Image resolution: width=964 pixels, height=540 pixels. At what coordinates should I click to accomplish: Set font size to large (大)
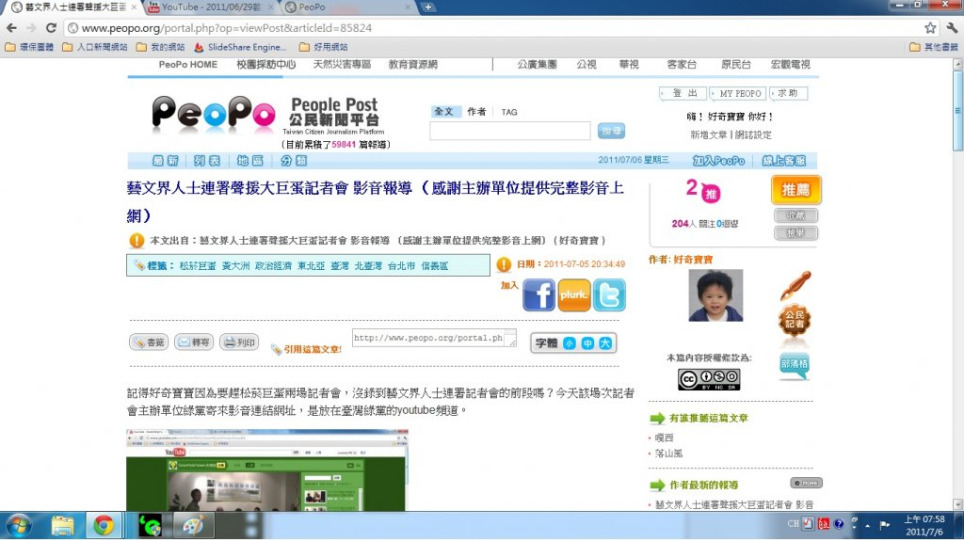click(603, 343)
